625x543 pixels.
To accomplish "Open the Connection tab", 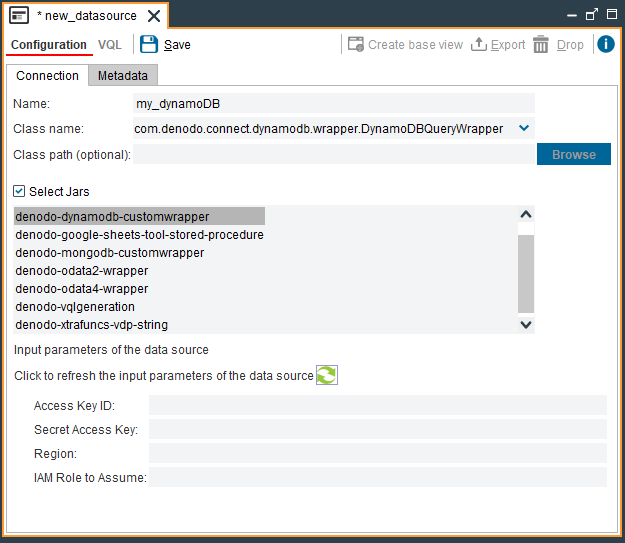I will pos(47,75).
